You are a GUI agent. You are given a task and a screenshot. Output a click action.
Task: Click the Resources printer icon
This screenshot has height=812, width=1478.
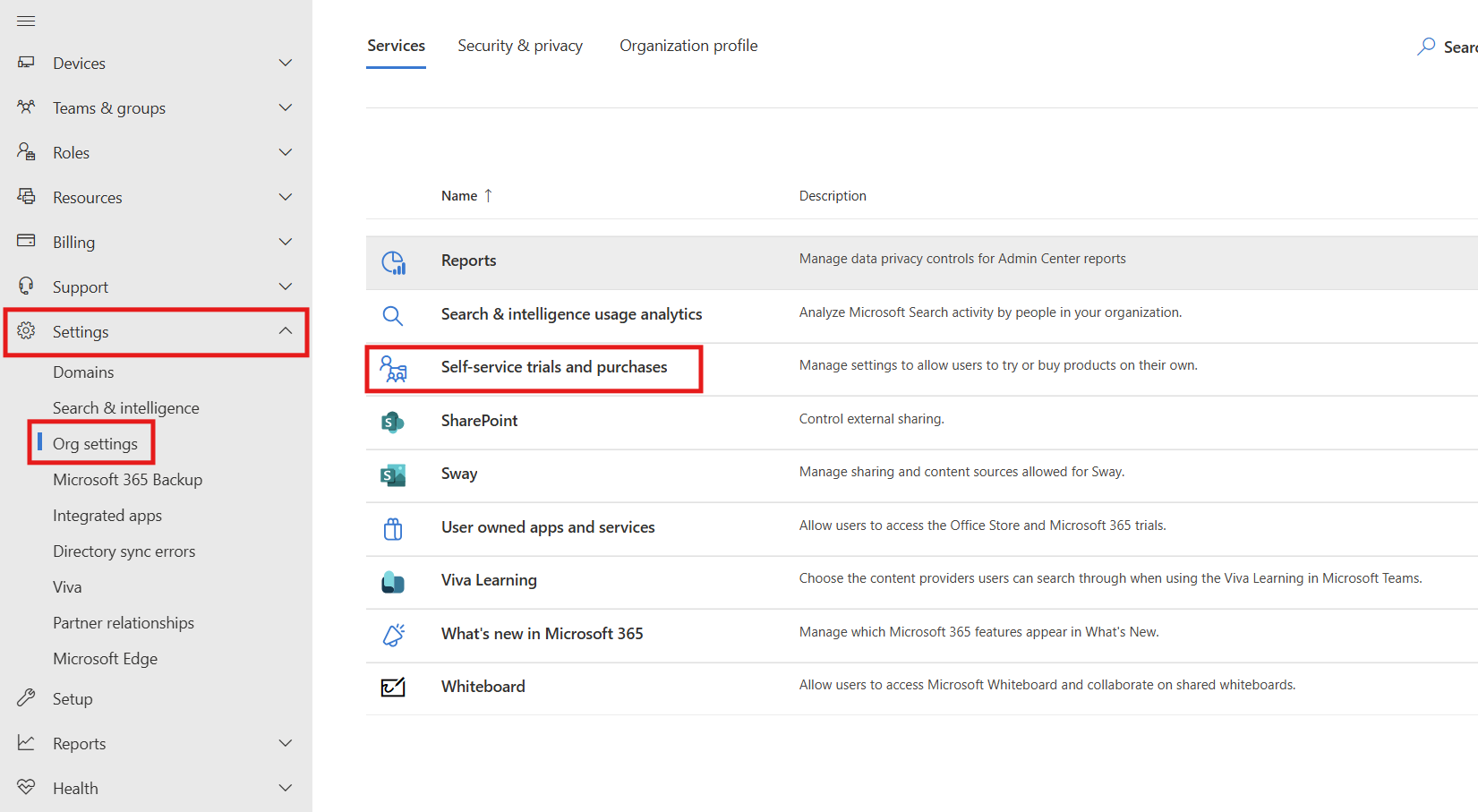(x=26, y=196)
